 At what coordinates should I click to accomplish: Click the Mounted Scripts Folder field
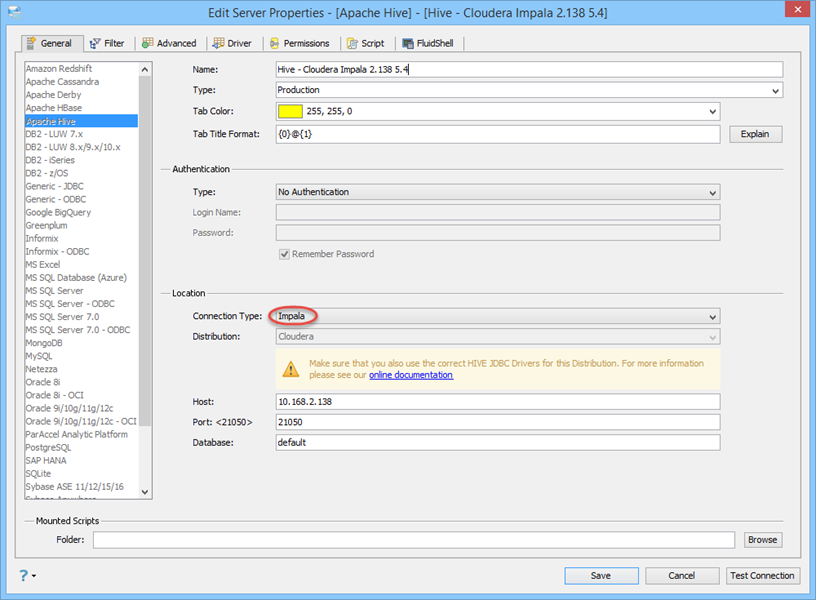414,540
